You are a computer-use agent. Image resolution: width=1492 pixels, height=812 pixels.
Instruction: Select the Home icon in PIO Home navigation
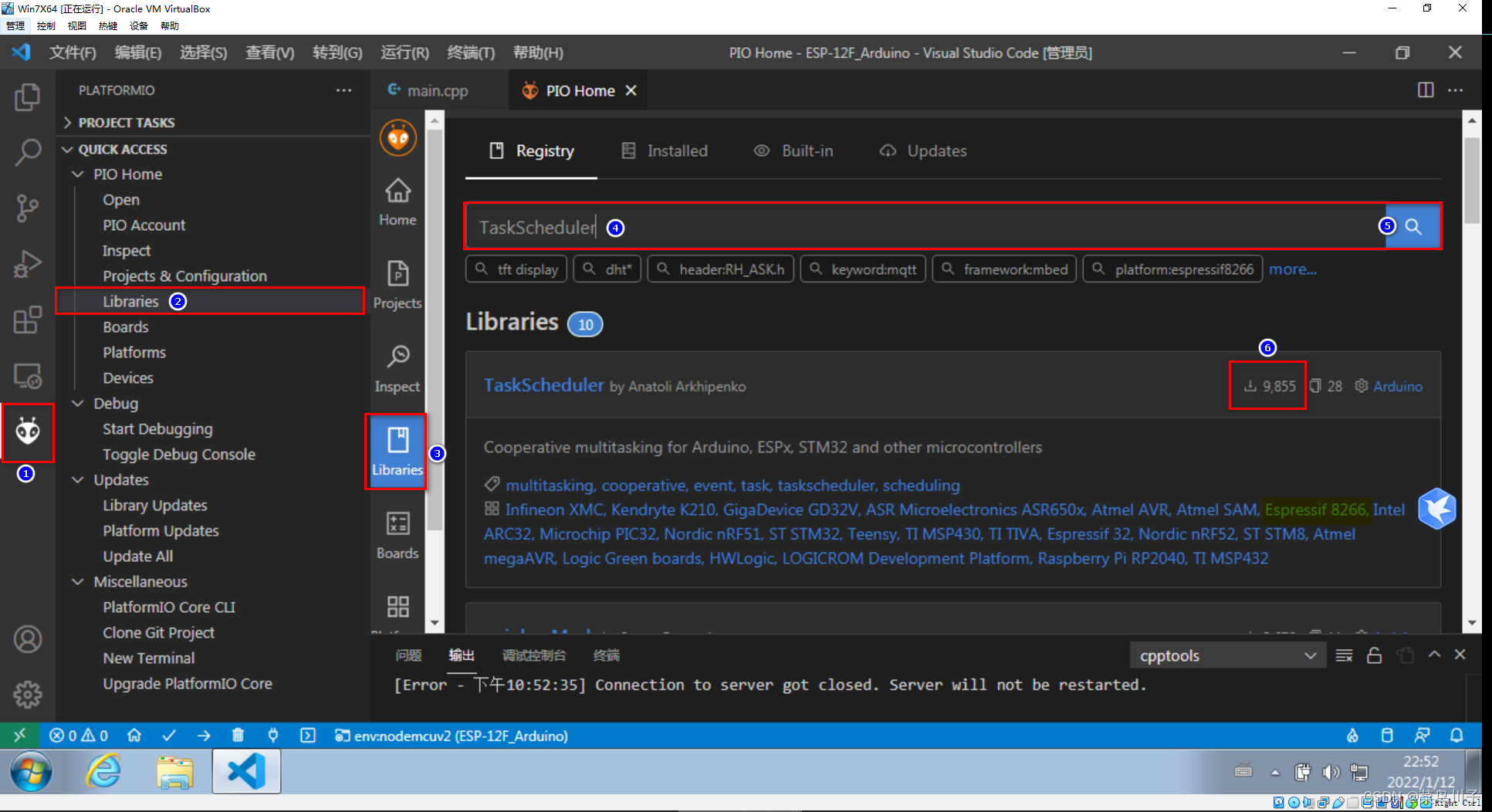397,201
